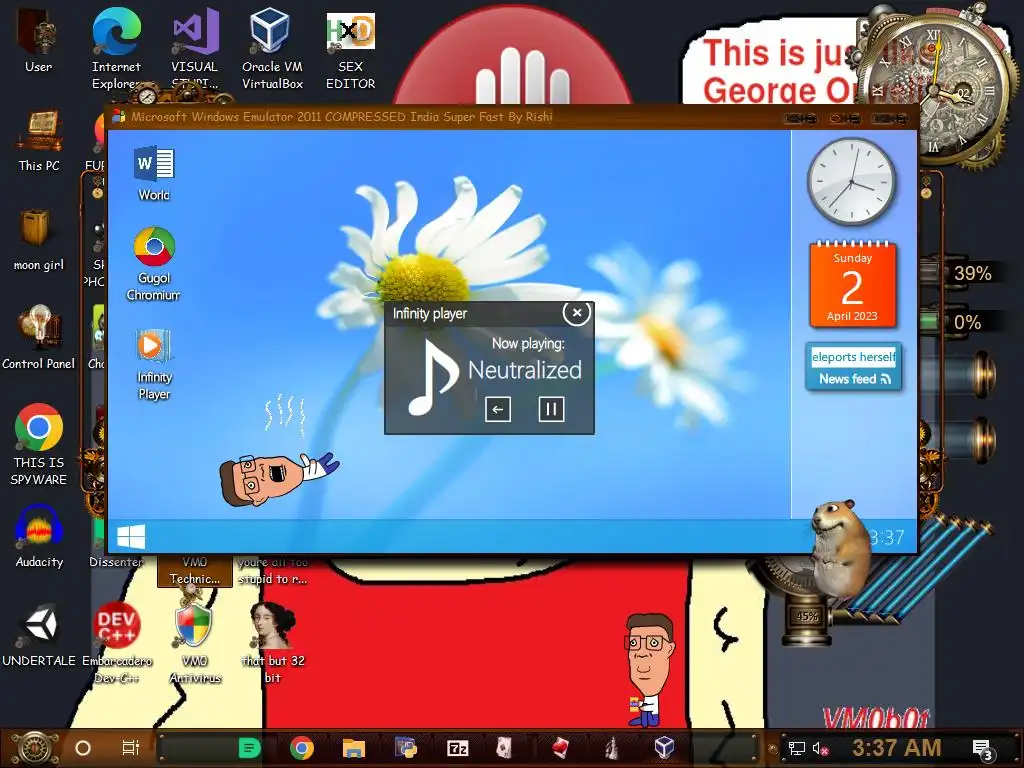Open VirtualBox from the taskbar
The height and width of the screenshot is (768, 1024).
(x=664, y=748)
